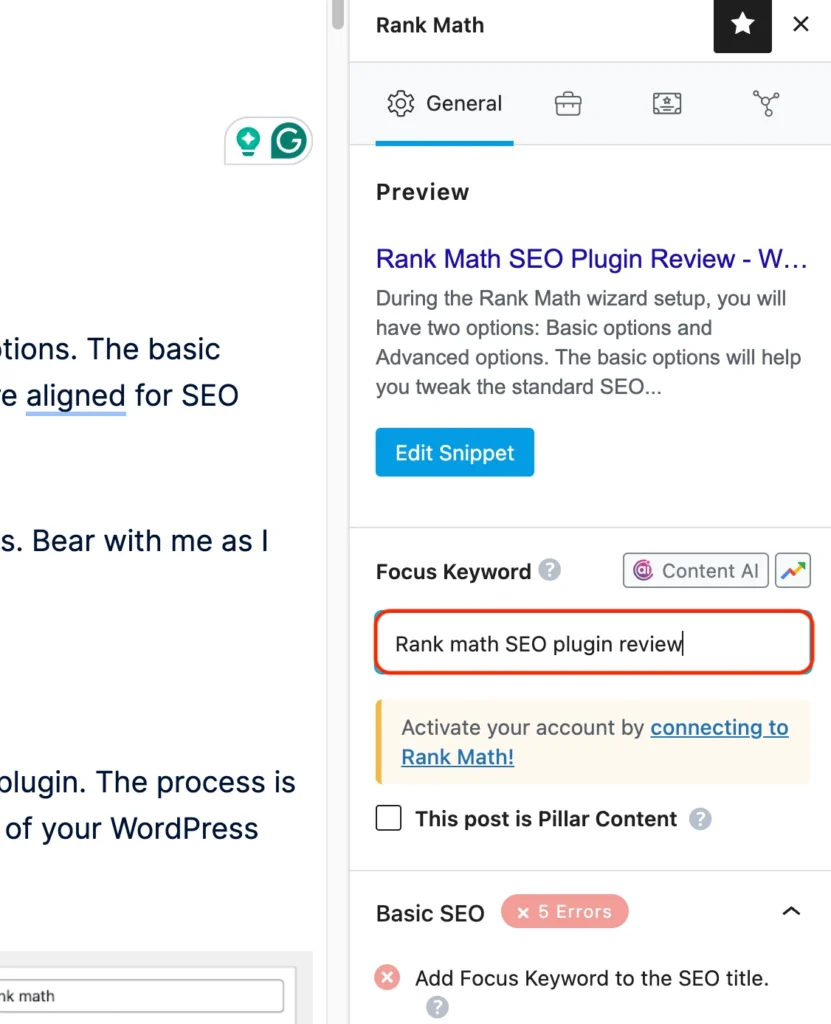Viewport: 831px width, 1024px height.
Task: Click inside the Focus Keyword input field
Action: pyautogui.click(x=592, y=644)
